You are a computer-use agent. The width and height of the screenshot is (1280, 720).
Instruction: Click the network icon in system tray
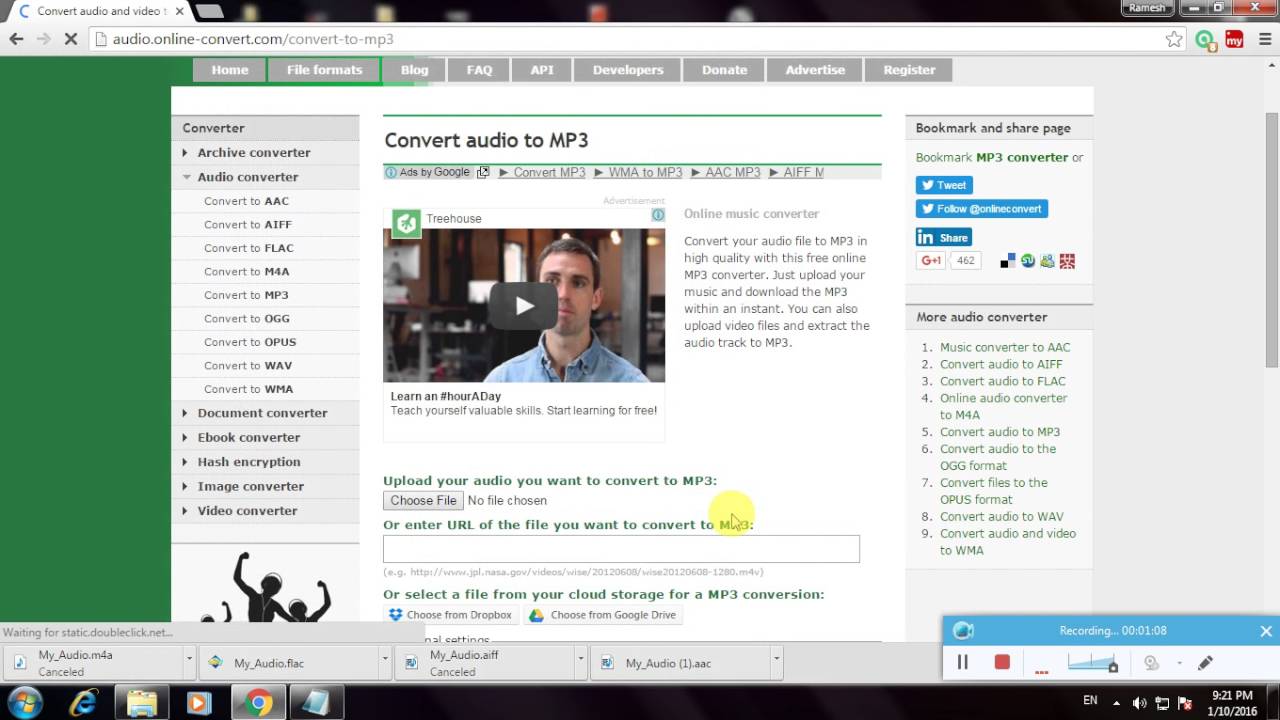[x=1162, y=703]
